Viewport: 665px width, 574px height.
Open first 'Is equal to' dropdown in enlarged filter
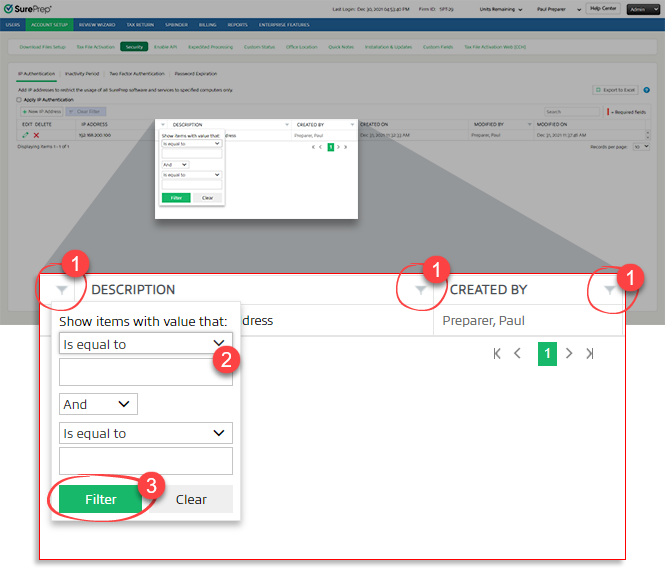click(x=145, y=344)
